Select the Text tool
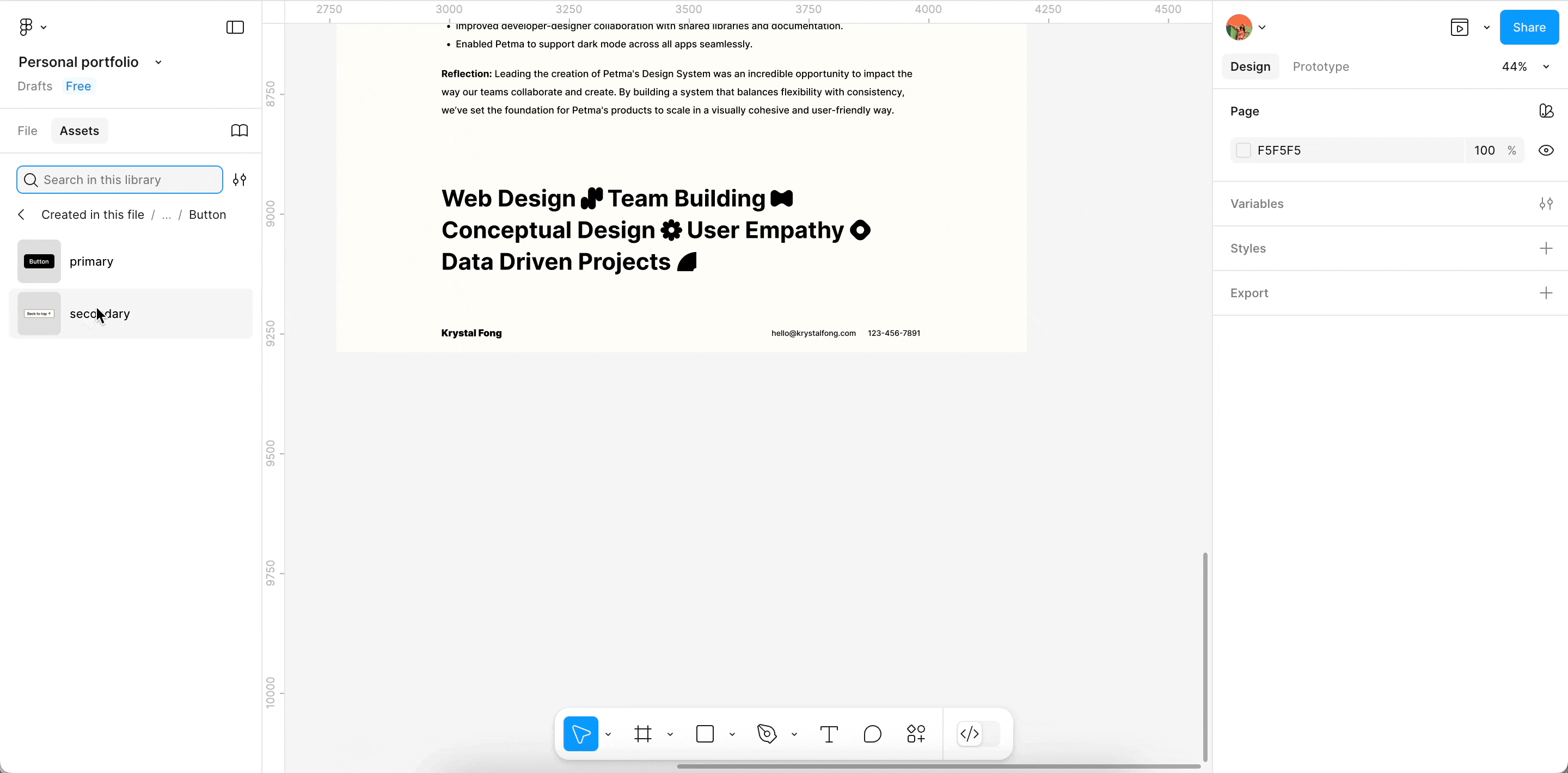 coord(829,734)
